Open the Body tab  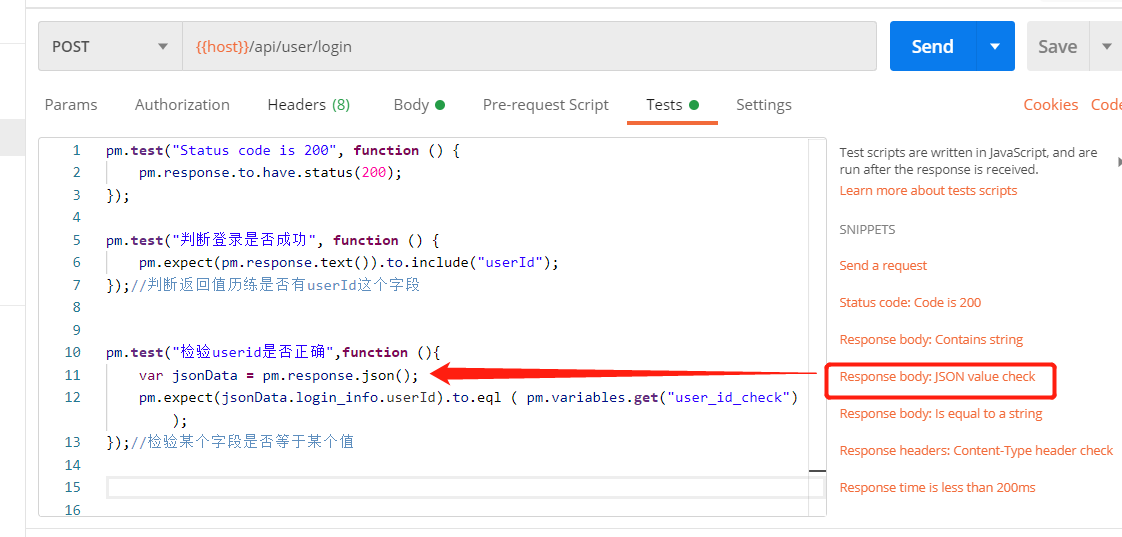(x=418, y=105)
